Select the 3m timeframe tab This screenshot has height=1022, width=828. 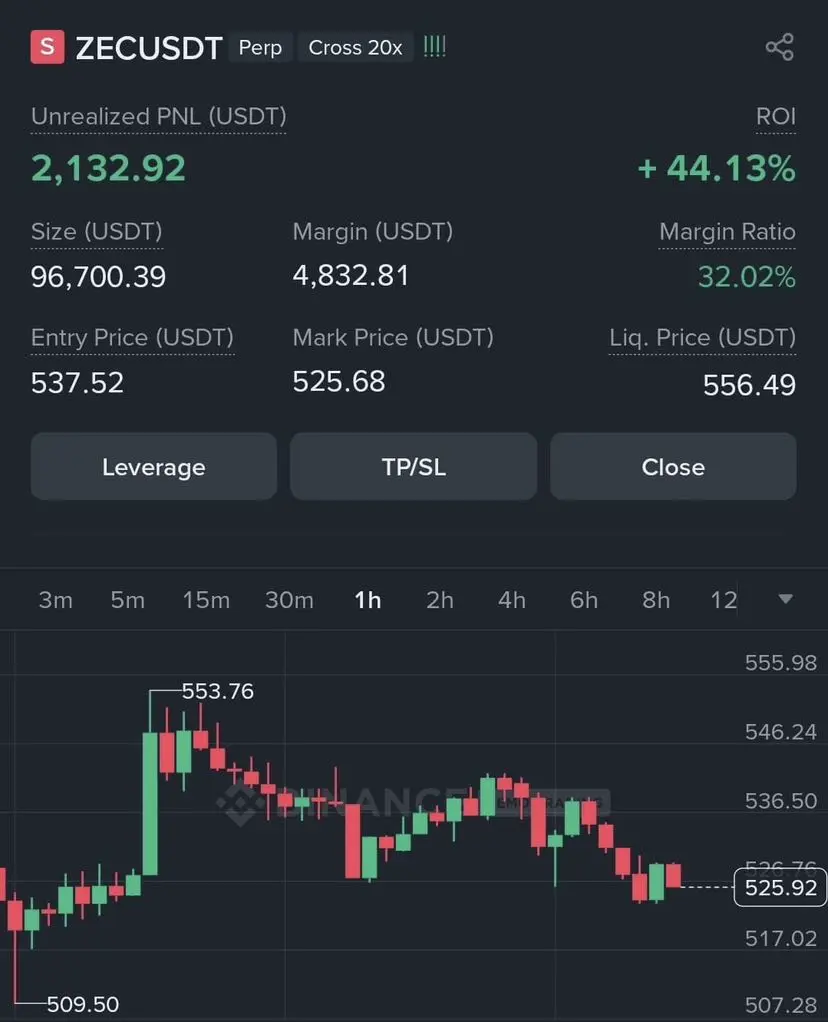pyautogui.click(x=55, y=600)
